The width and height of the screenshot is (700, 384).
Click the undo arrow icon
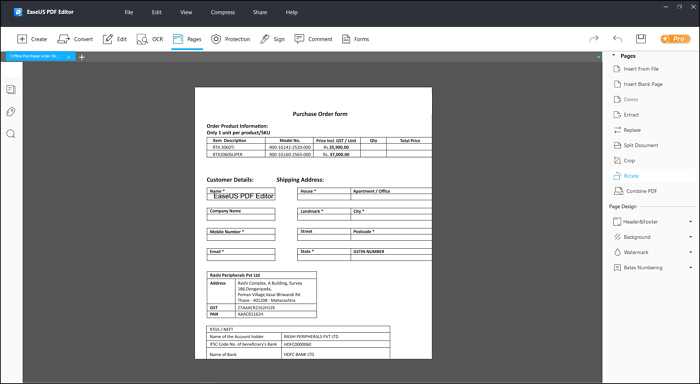[x=617, y=39]
